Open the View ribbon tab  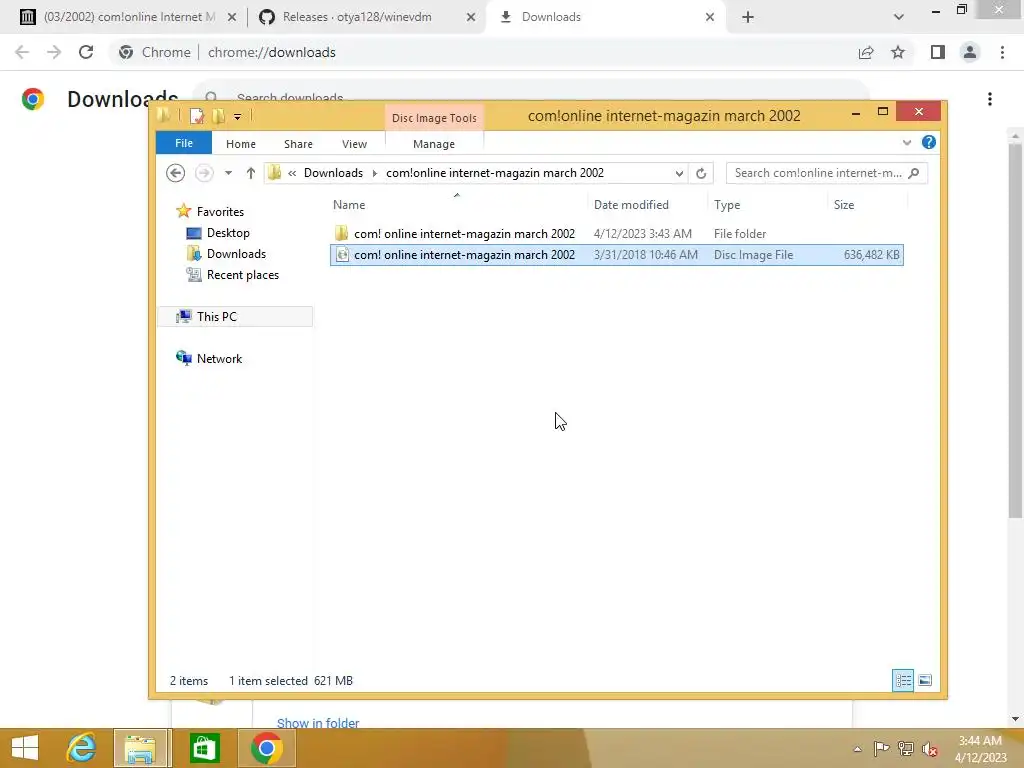(354, 144)
